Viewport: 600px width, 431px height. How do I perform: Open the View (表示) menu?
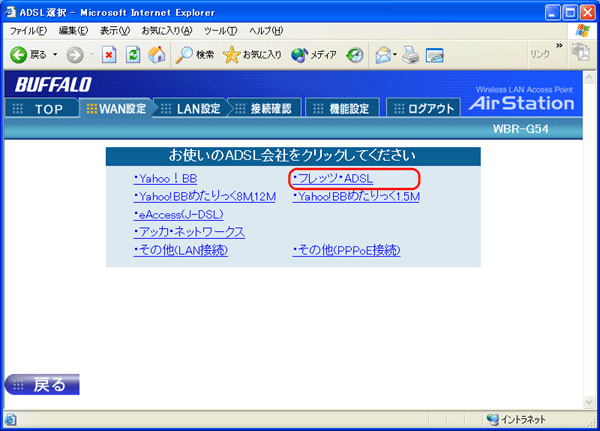[115, 31]
